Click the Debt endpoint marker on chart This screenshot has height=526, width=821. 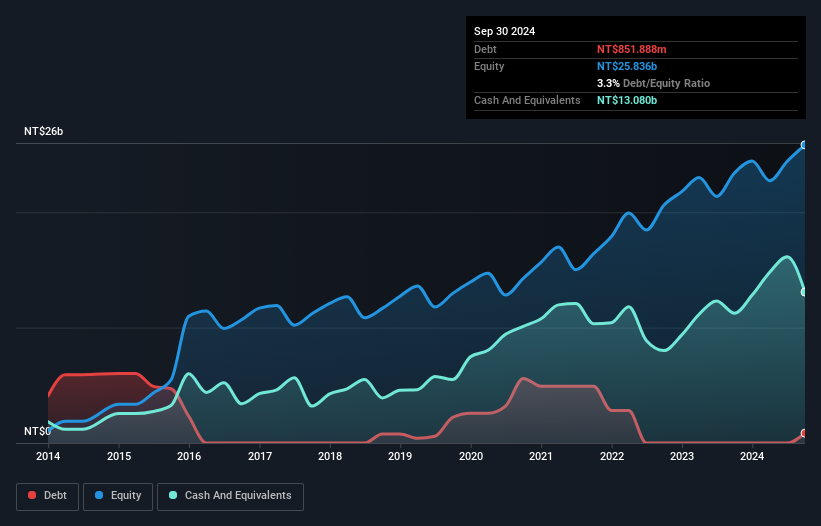pos(804,433)
